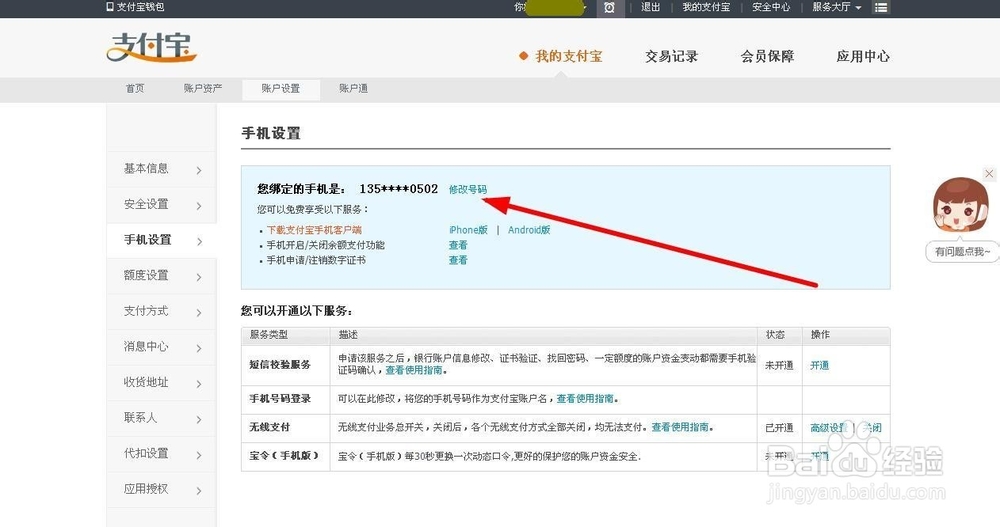Click chevron next to 支付方式
Viewport: 1000px width, 527px height.
[199, 313]
